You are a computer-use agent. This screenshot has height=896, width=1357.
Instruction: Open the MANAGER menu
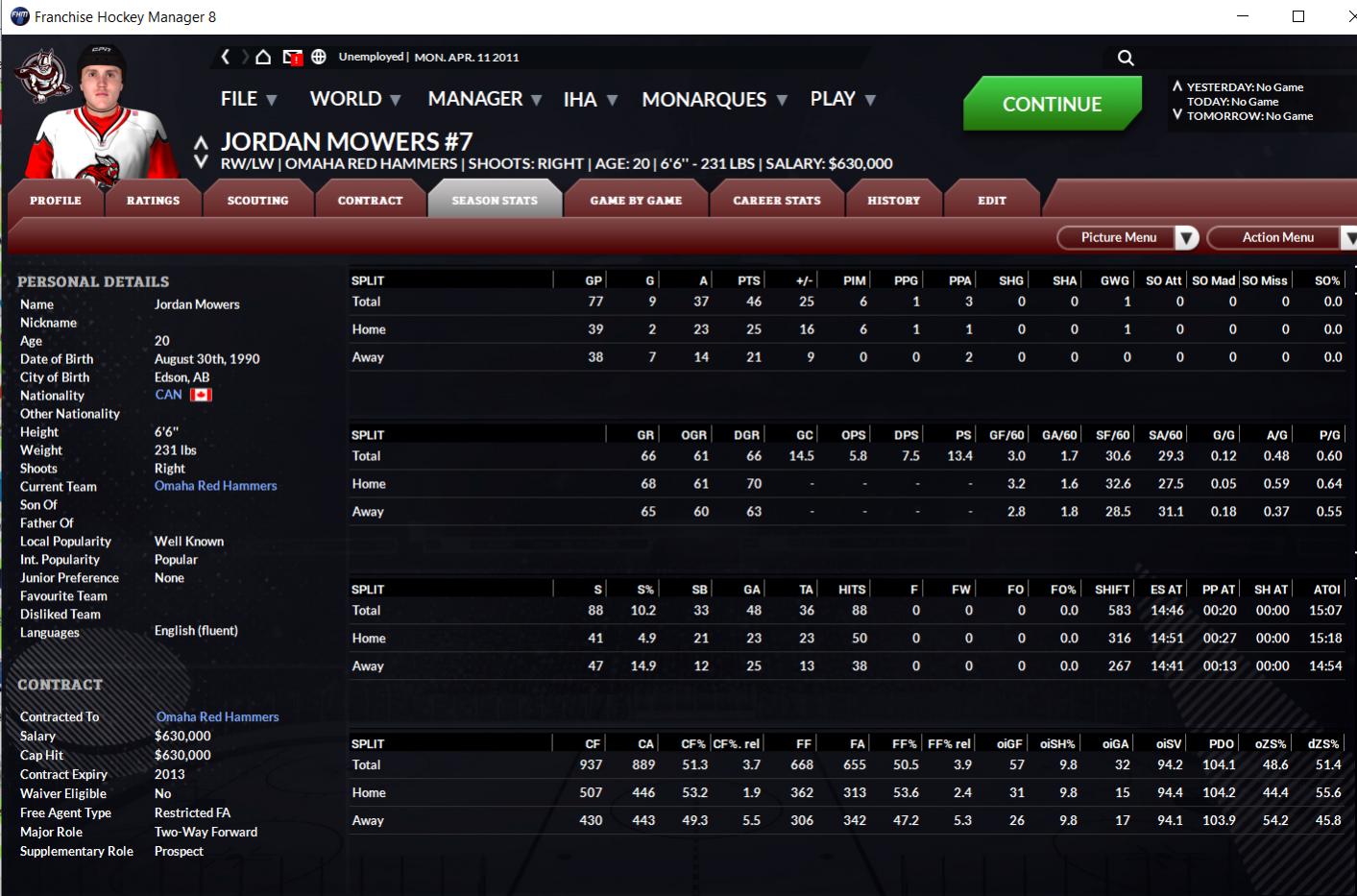[x=484, y=99]
